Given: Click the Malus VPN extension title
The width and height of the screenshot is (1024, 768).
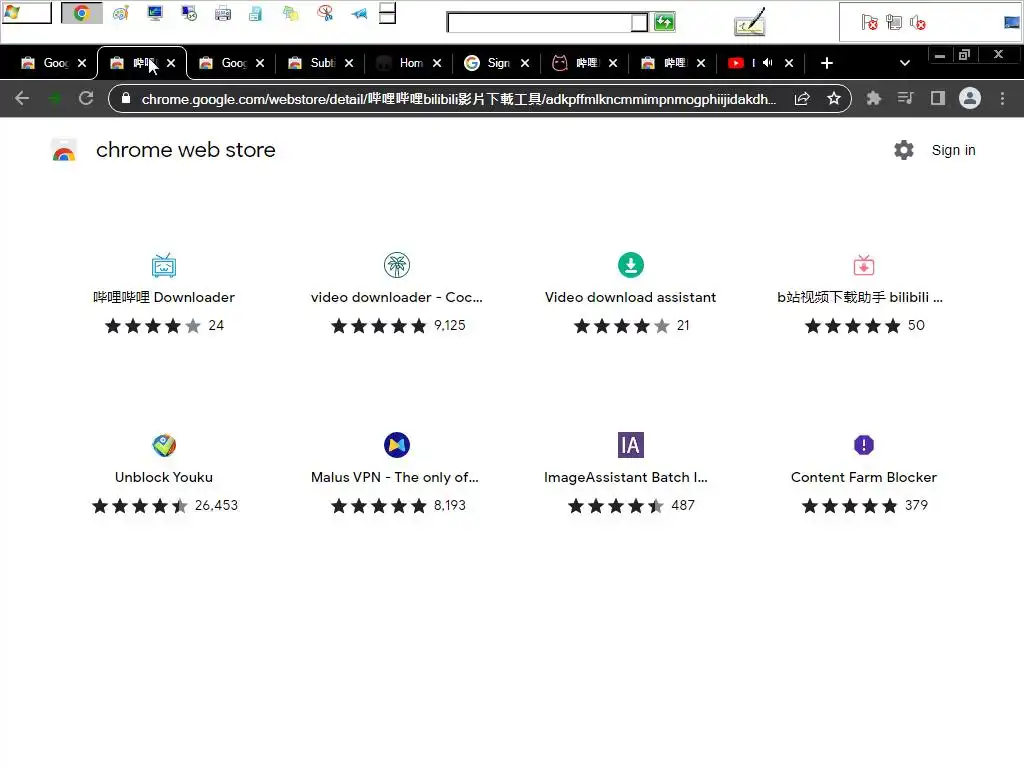Looking at the screenshot, I should click(x=395, y=477).
